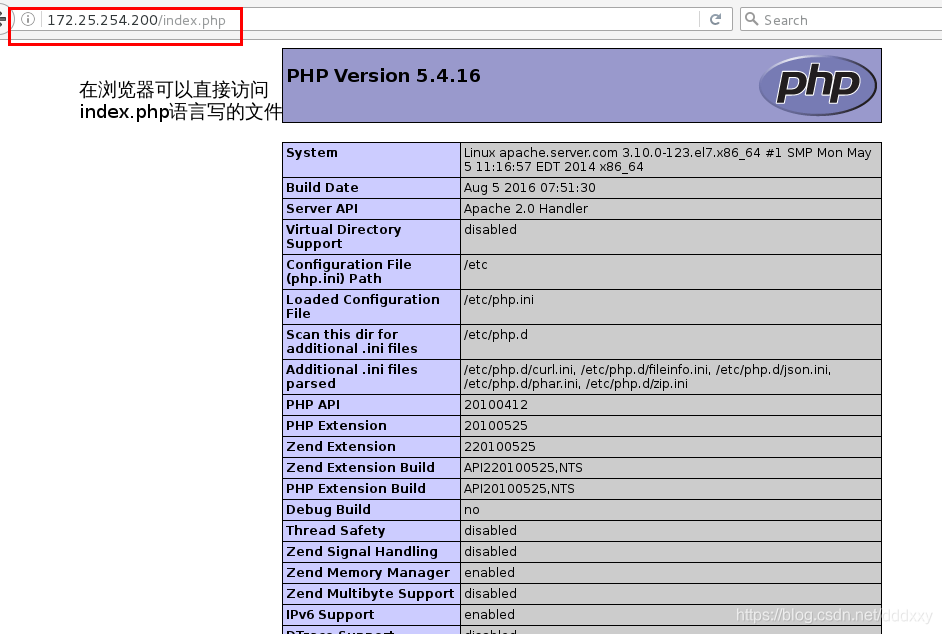Click Zend Memory Manager enabled value

pos(489,573)
